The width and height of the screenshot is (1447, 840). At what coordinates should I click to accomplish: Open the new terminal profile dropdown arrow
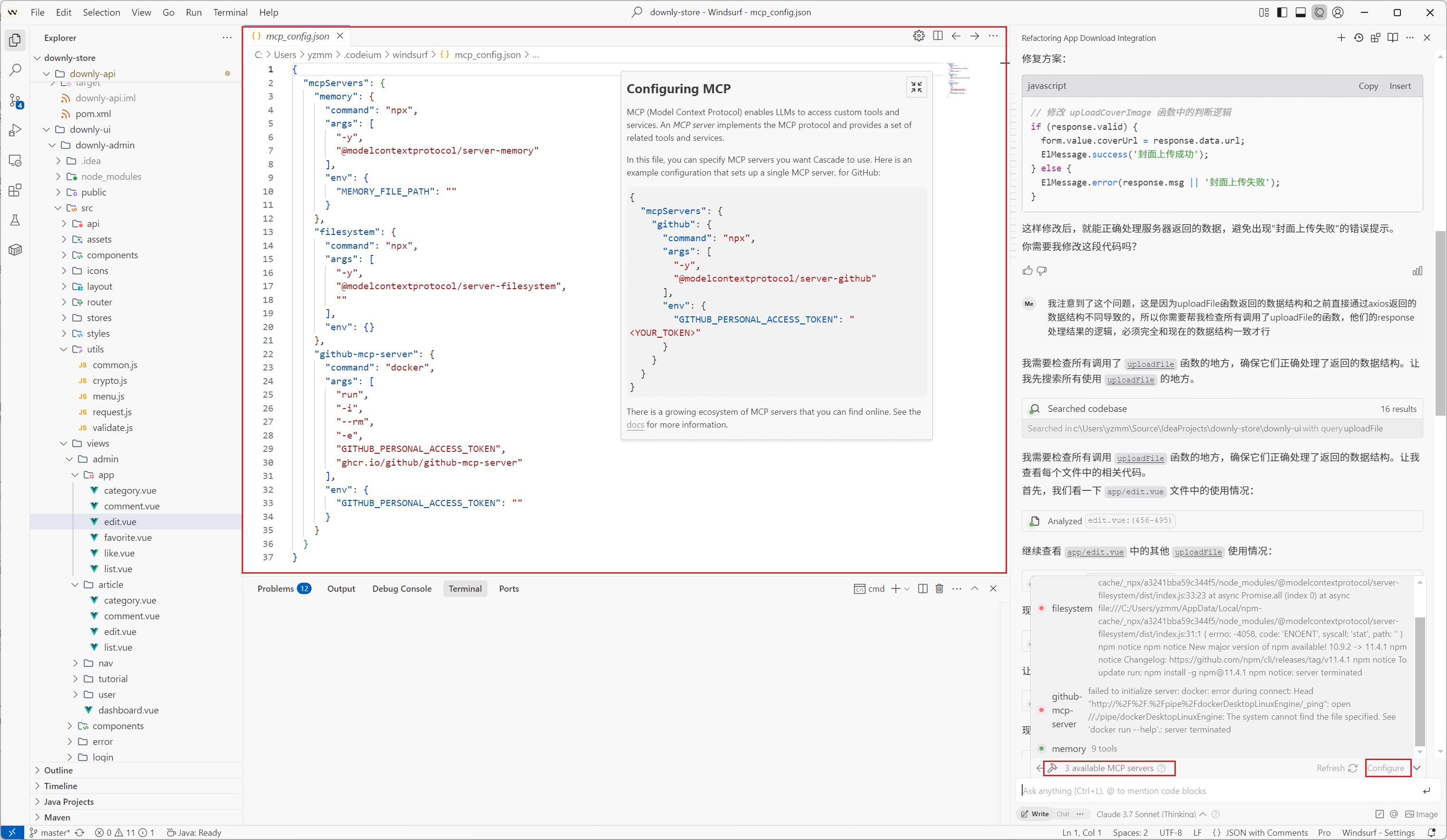pos(907,588)
